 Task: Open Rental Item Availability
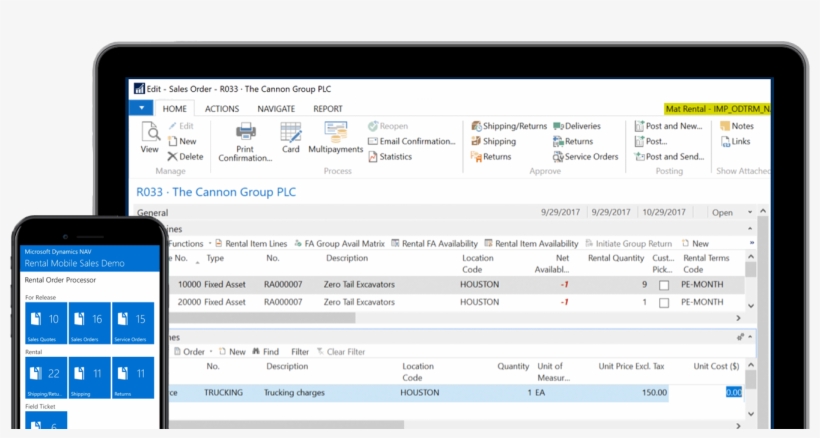coord(531,244)
